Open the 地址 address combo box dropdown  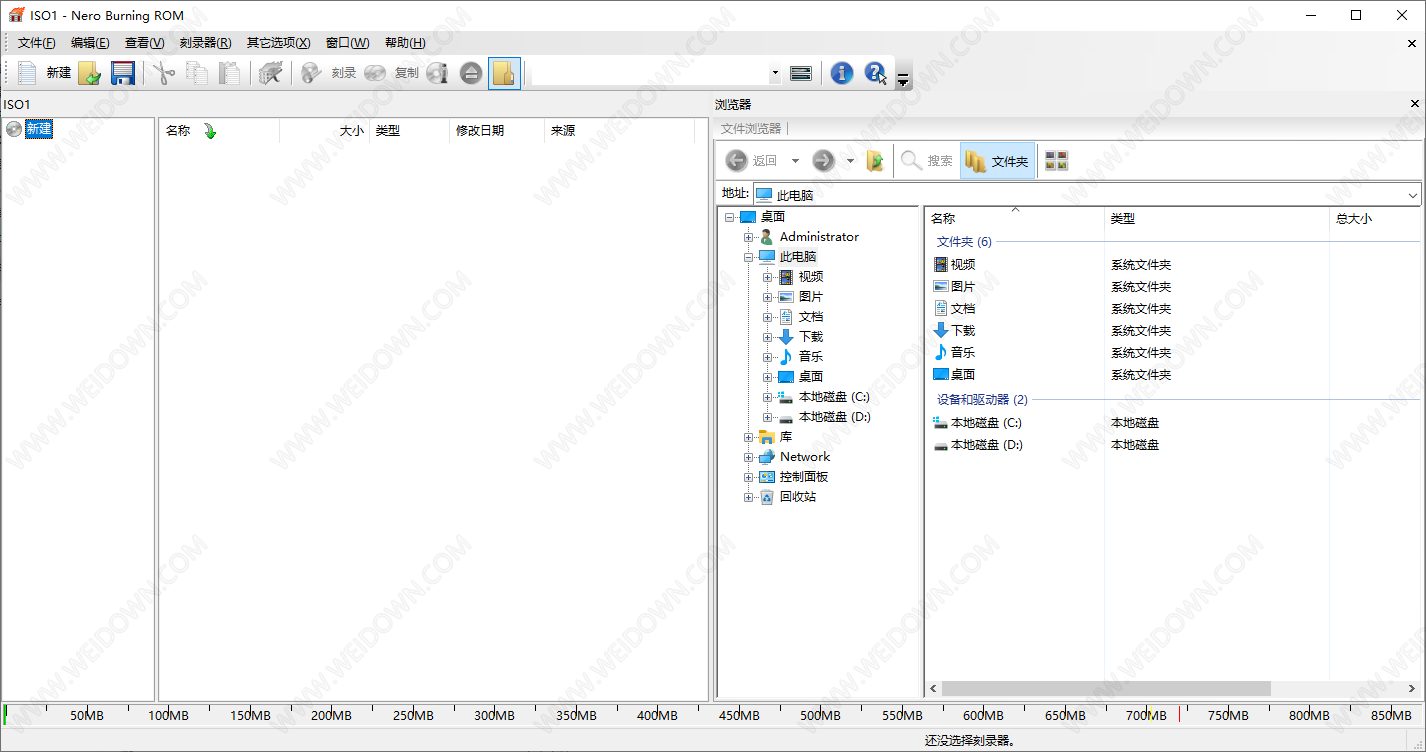(x=1412, y=195)
